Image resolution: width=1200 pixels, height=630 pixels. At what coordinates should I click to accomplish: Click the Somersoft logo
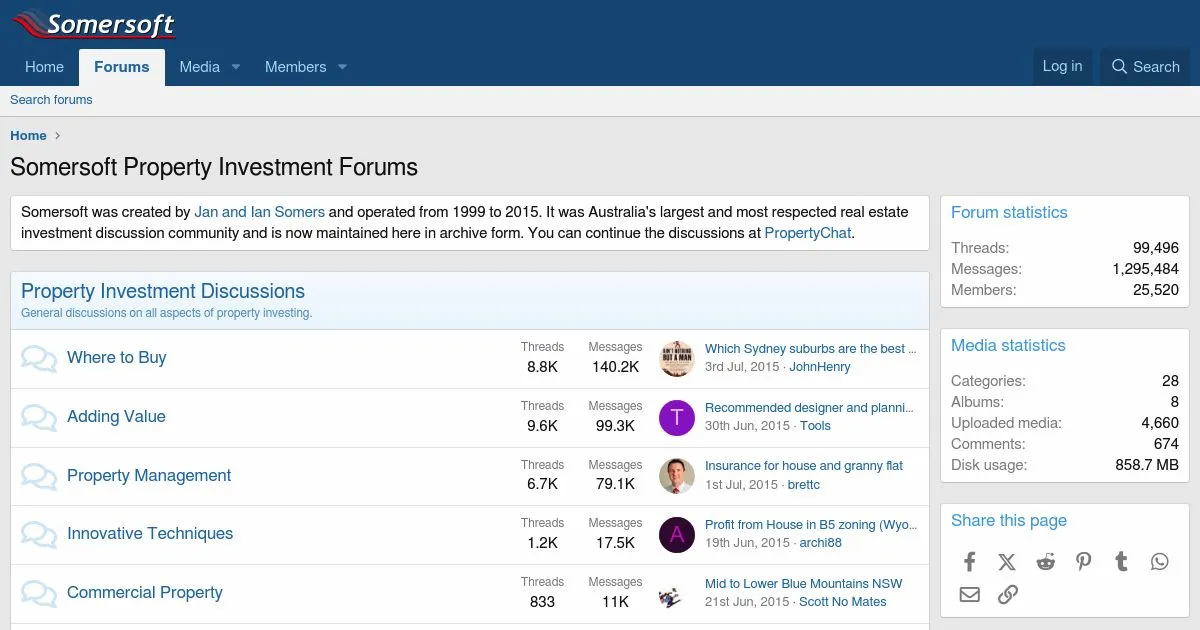94,24
